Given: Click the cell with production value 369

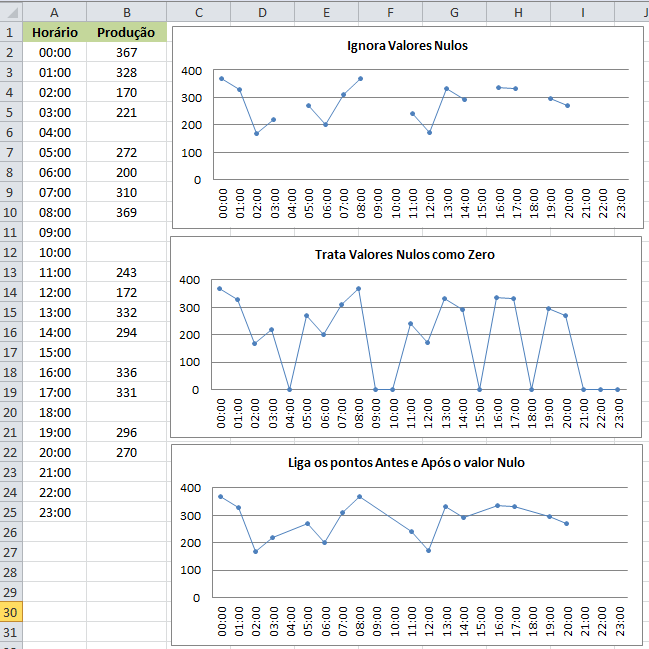Looking at the screenshot, I should click(x=126, y=212).
